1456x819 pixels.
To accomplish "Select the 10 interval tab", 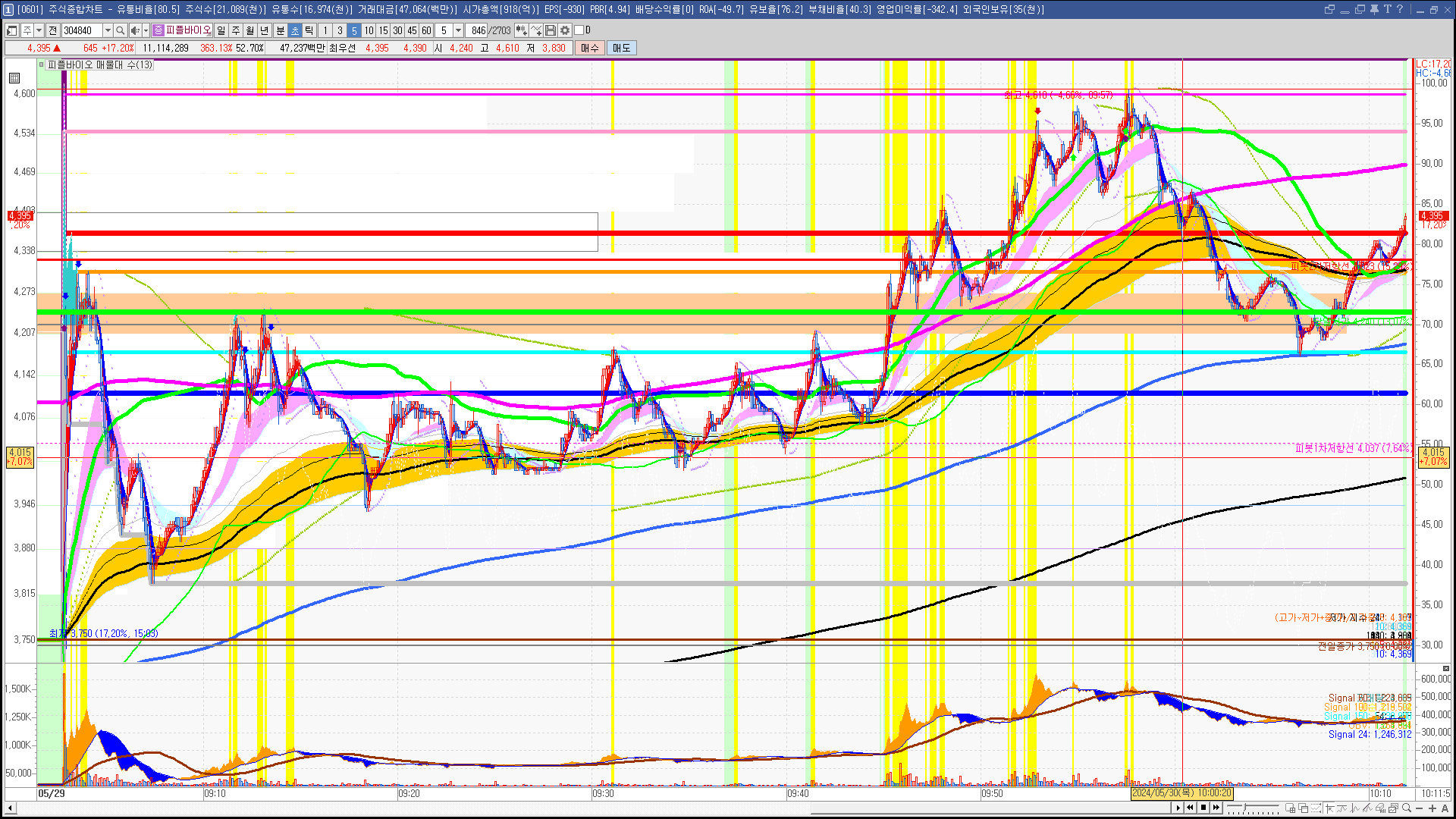I will [369, 30].
